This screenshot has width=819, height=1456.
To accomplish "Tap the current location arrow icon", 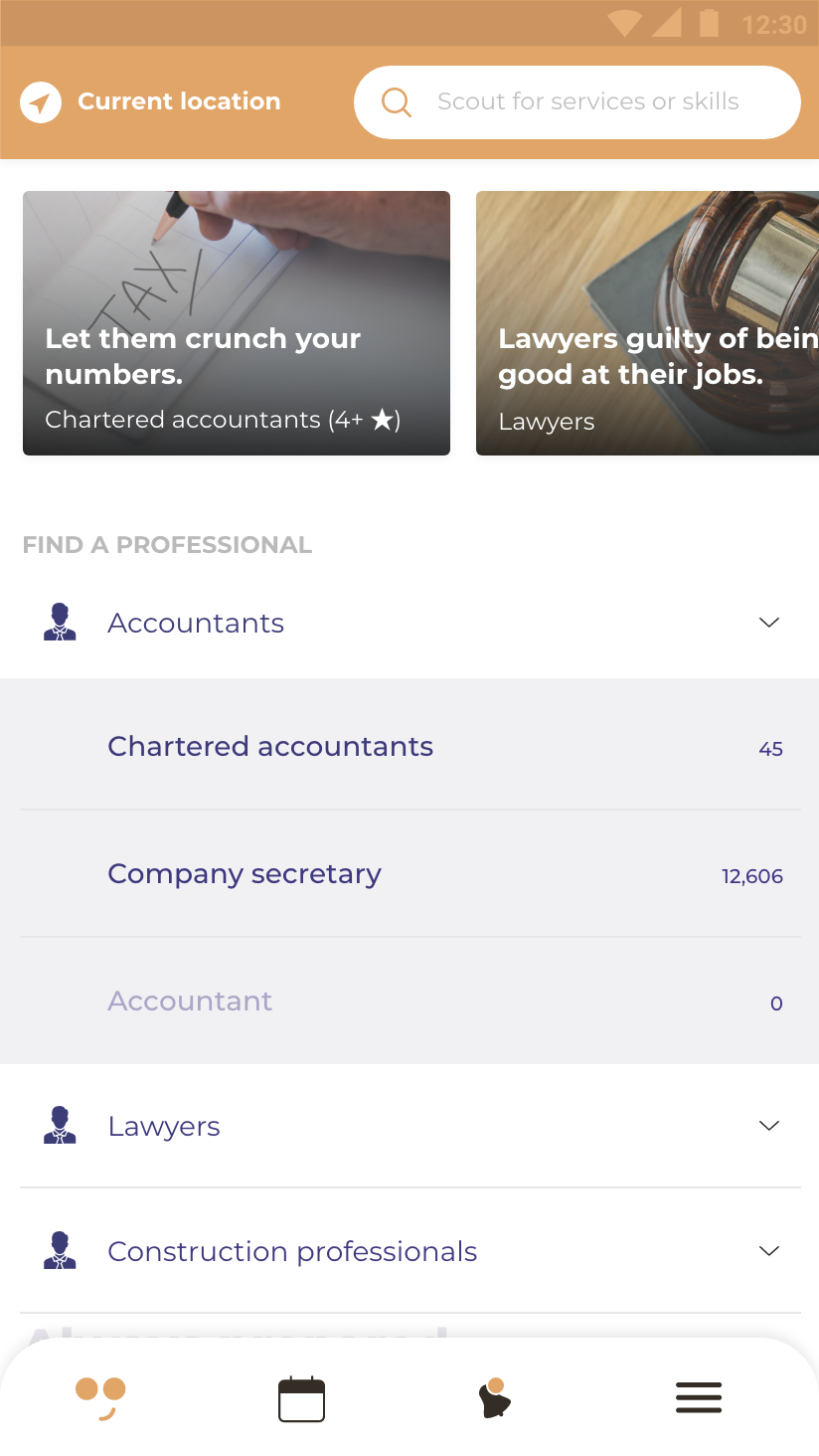I will click(x=41, y=102).
